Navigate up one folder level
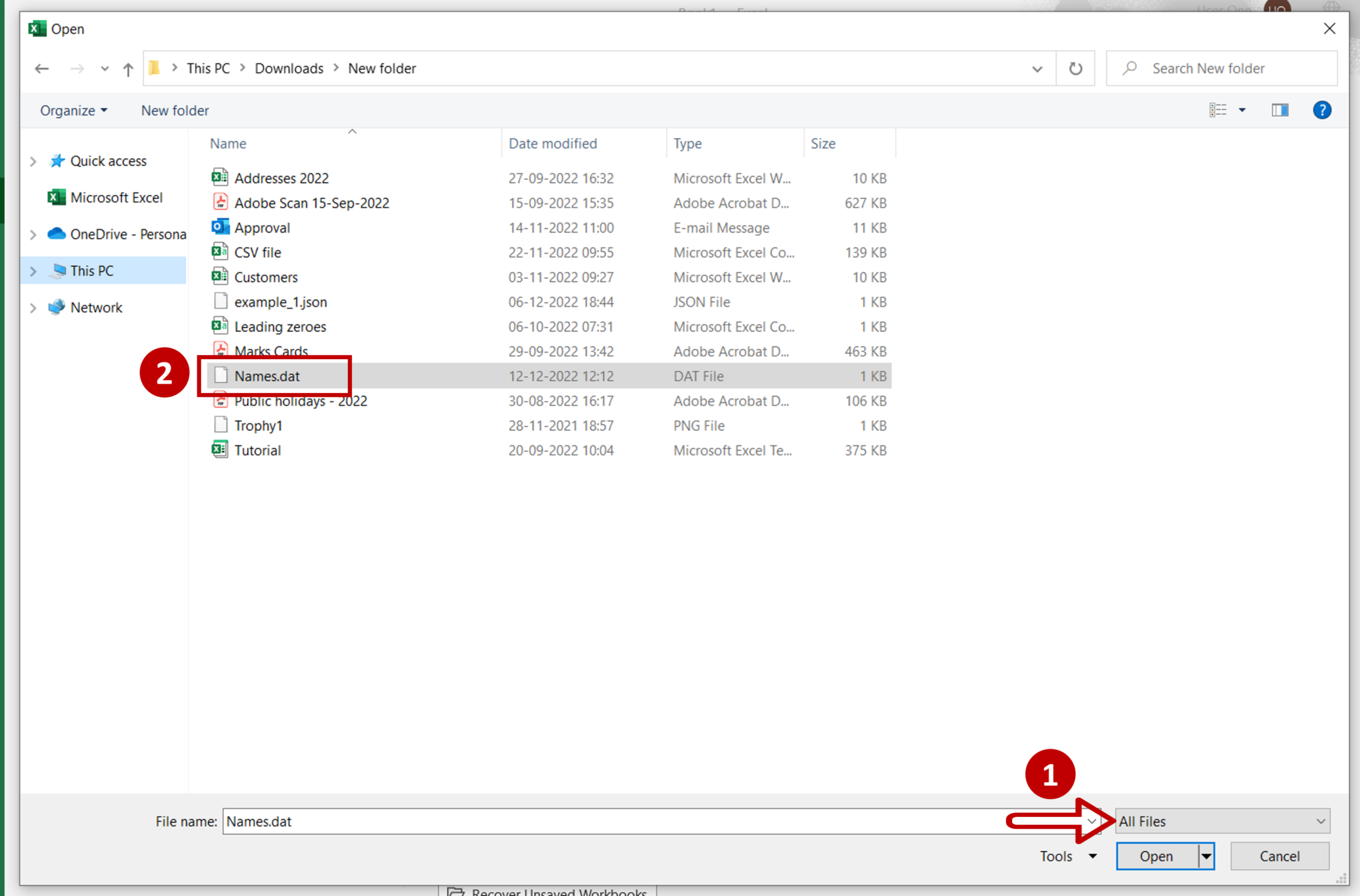Viewport: 1360px width, 896px height. tap(127, 68)
